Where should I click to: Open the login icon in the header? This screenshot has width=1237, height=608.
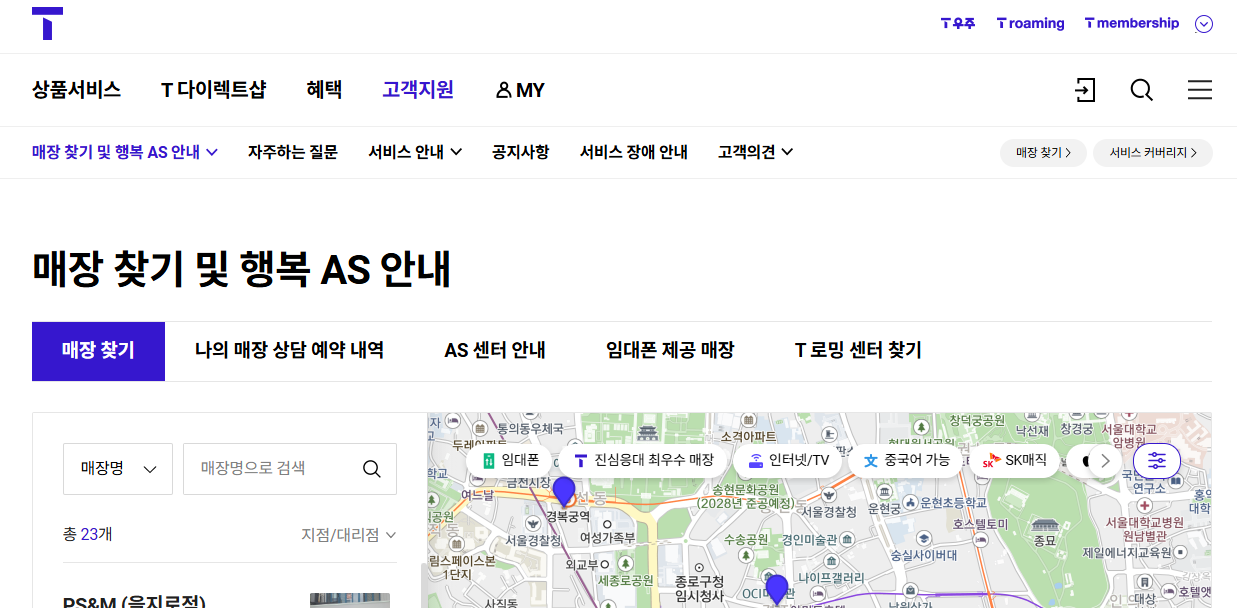(x=1085, y=90)
